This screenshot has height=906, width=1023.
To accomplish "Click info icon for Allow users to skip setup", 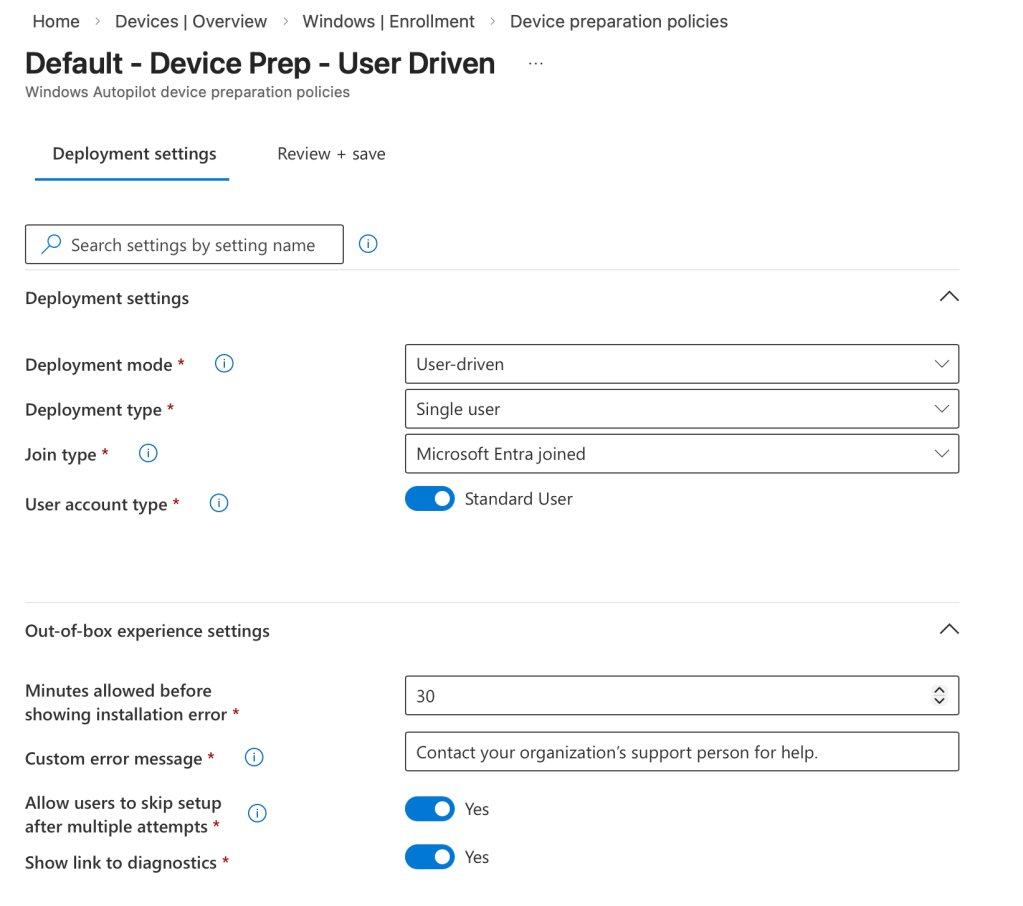I will coord(257,814).
